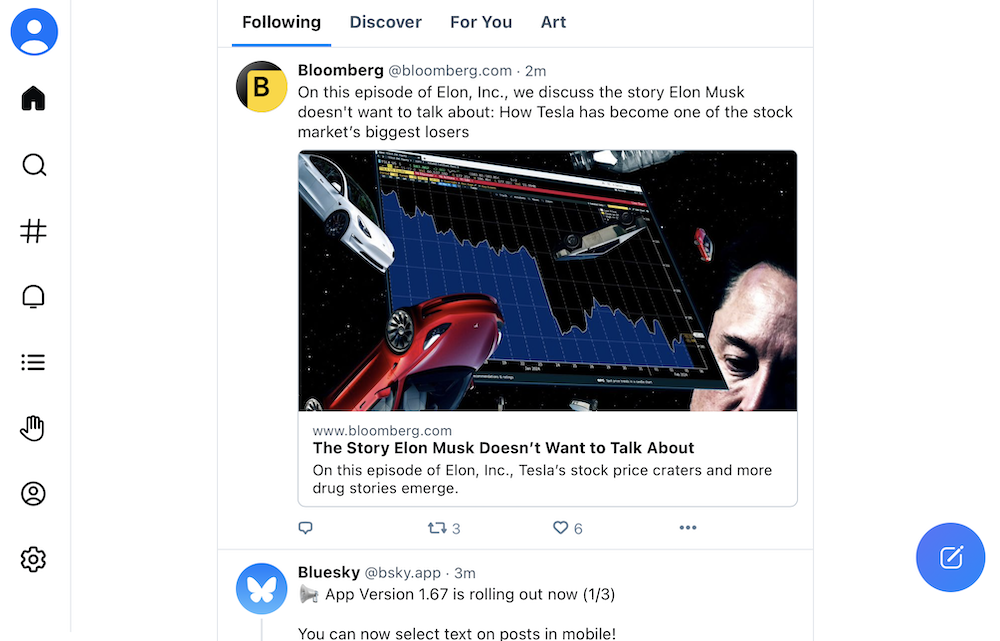The width and height of the screenshot is (1000, 641).
Task: Open Feeds with the hashtag icon
Action: tap(34, 231)
